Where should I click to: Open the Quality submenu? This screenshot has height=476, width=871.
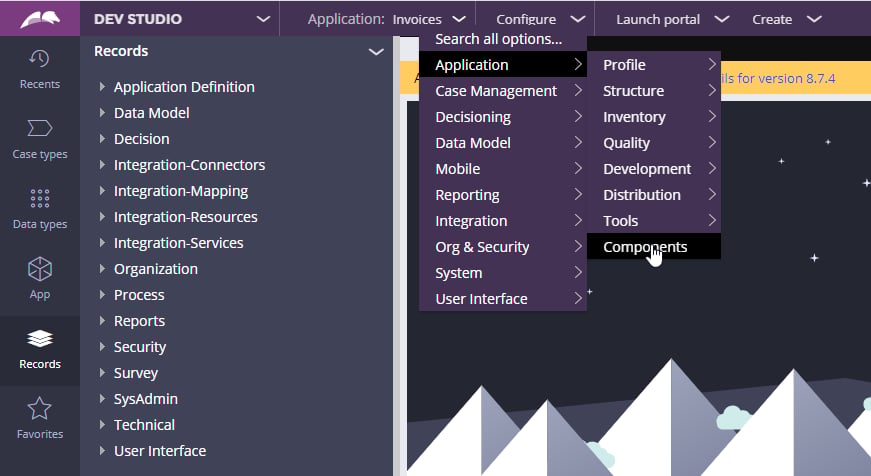[654, 143]
